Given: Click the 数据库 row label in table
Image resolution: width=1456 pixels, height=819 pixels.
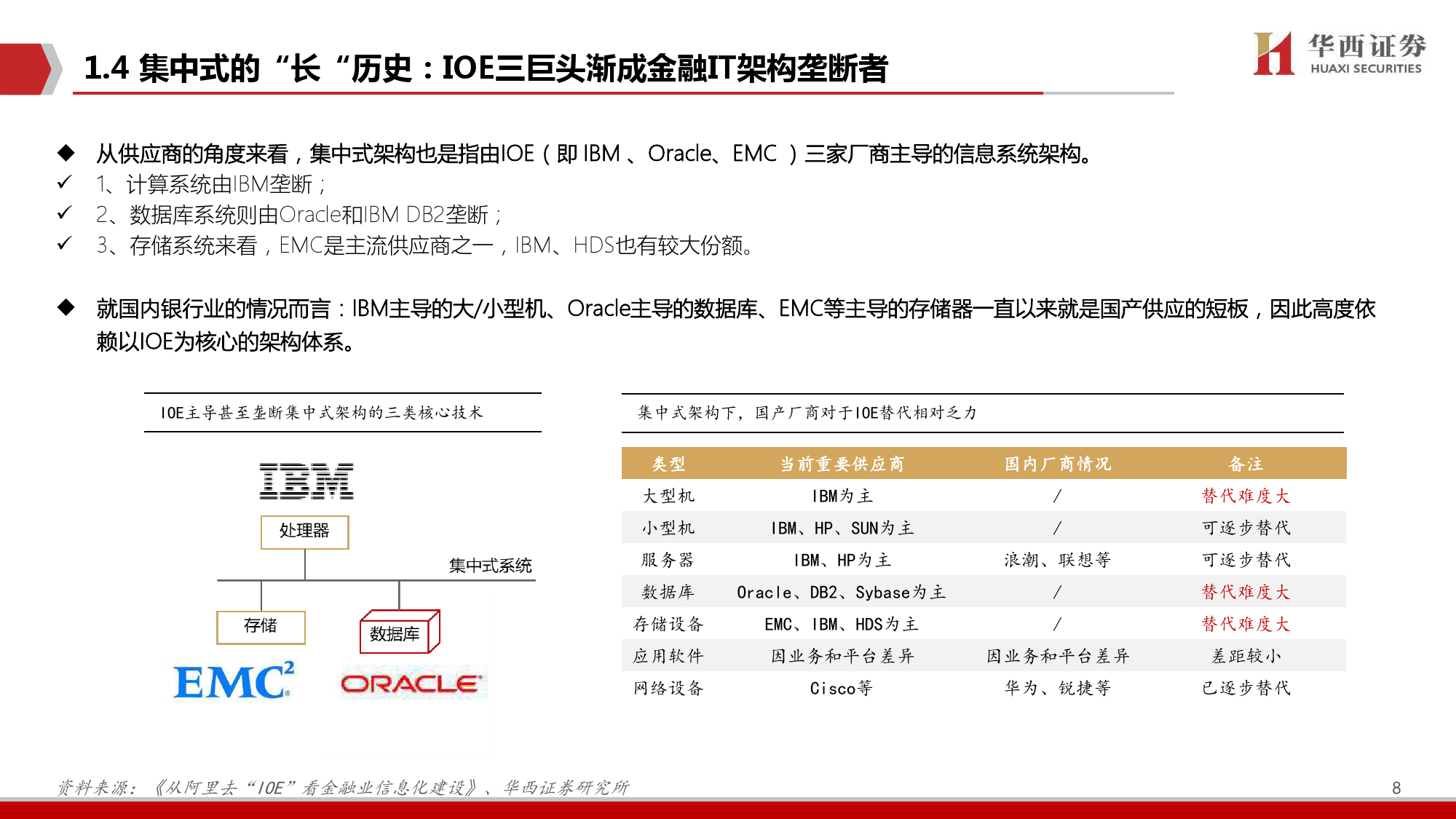Looking at the screenshot, I should 668,592.
